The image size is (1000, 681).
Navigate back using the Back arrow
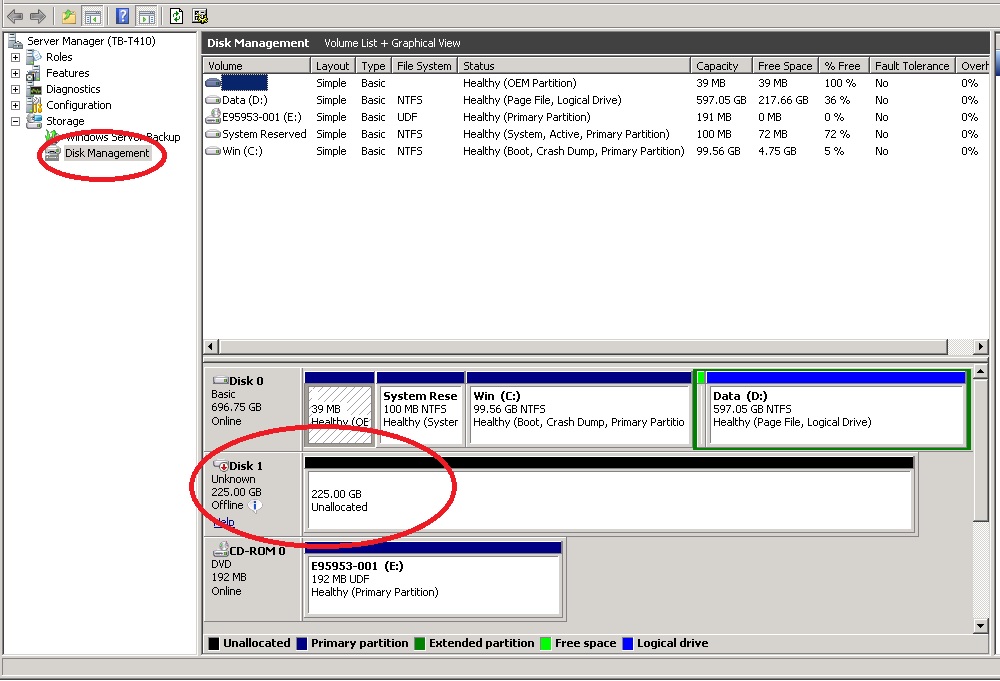tap(14, 15)
